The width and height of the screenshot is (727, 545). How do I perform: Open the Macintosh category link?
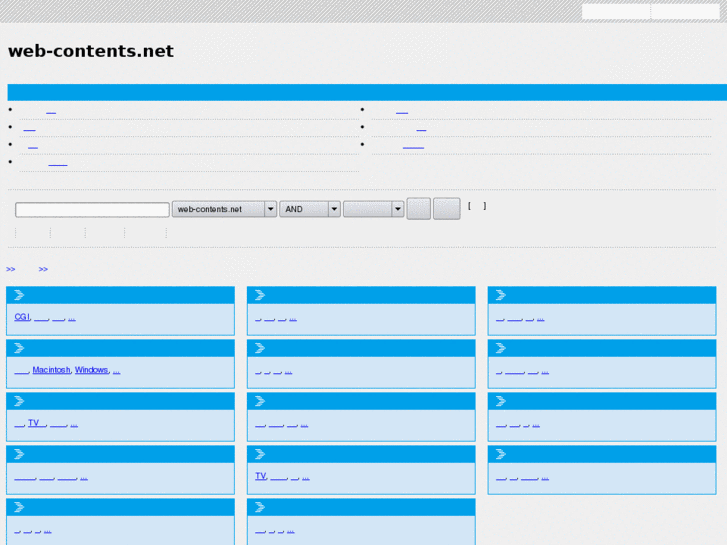coord(51,370)
